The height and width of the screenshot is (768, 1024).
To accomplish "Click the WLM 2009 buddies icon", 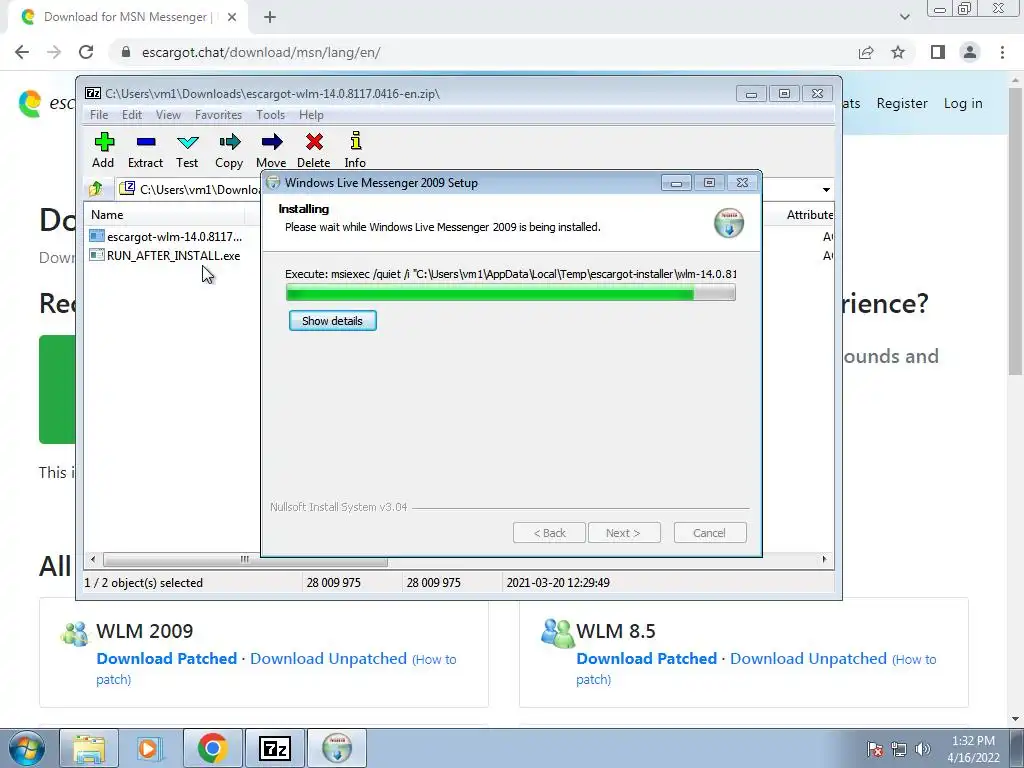I will point(74,632).
